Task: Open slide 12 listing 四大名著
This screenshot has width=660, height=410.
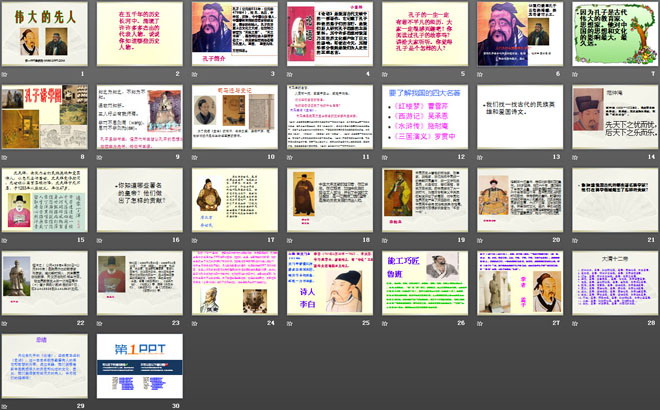Action: click(x=425, y=117)
